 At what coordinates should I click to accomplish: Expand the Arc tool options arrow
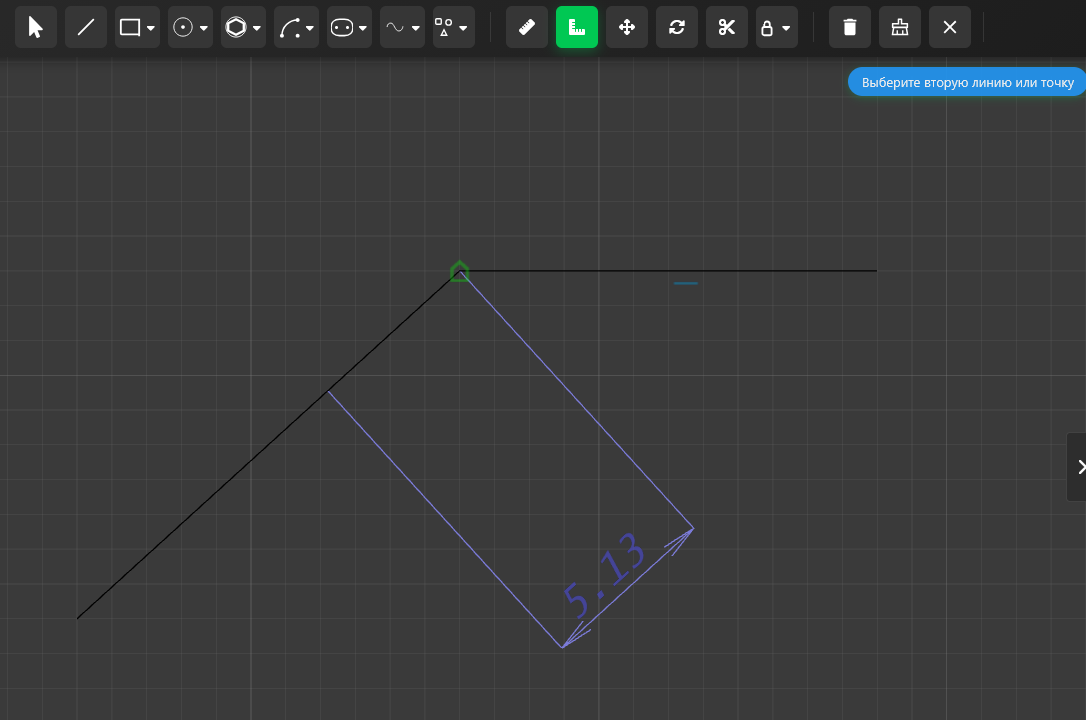(310, 28)
